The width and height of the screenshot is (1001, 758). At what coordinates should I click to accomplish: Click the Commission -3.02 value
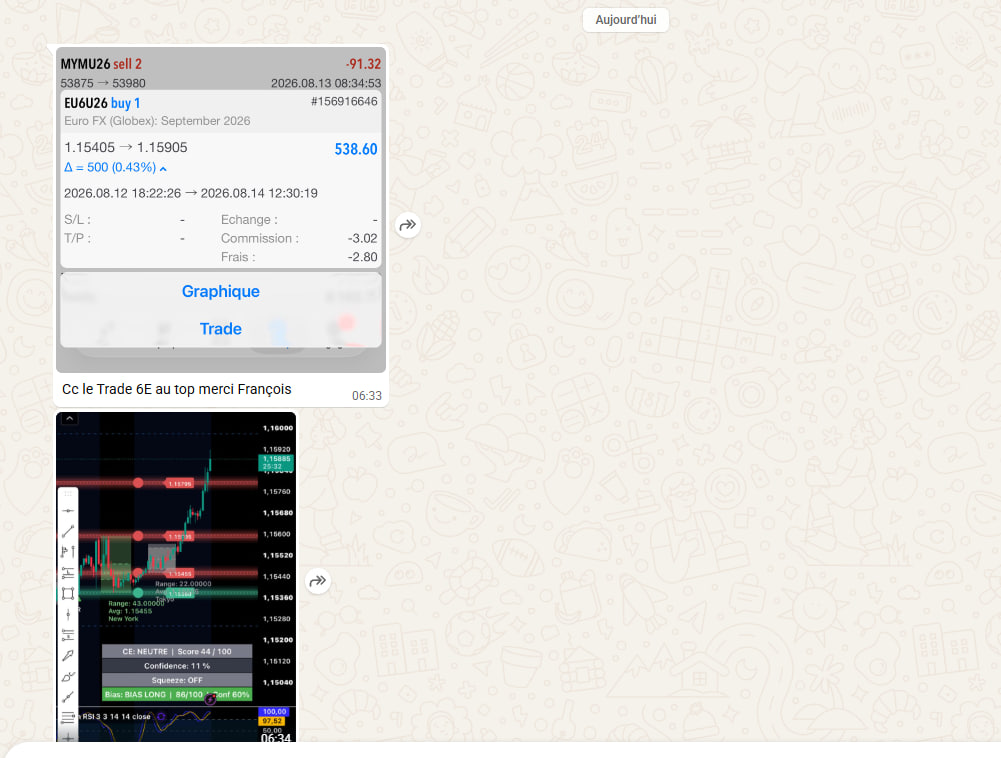coord(362,238)
